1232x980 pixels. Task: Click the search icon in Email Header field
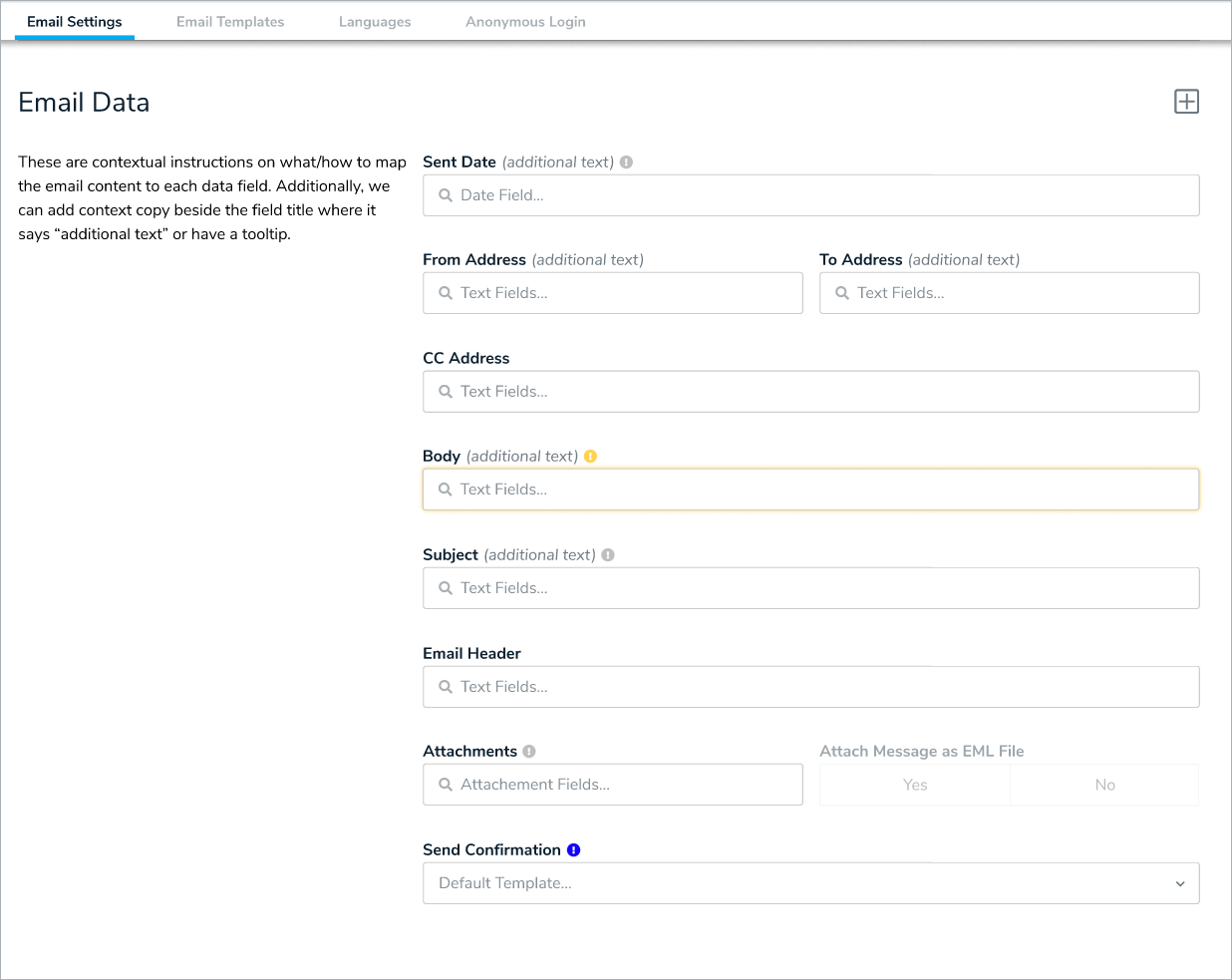tap(446, 687)
